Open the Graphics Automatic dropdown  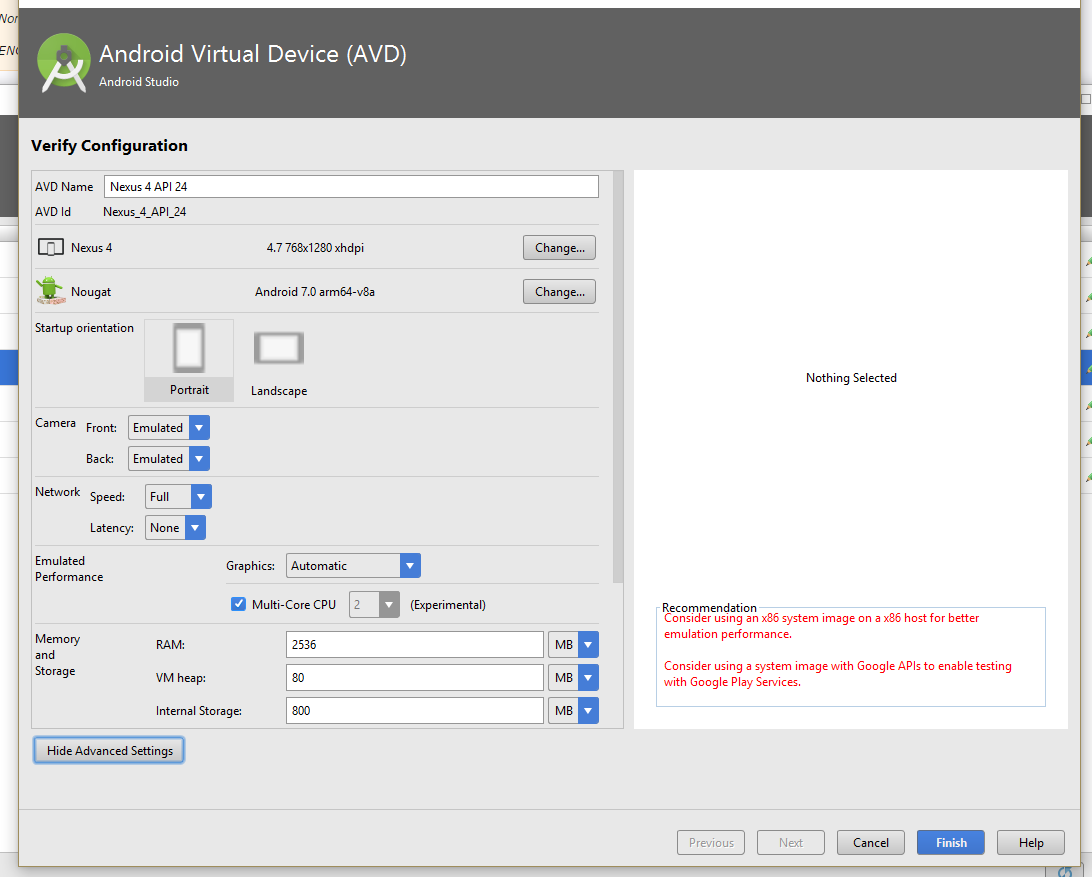point(353,566)
